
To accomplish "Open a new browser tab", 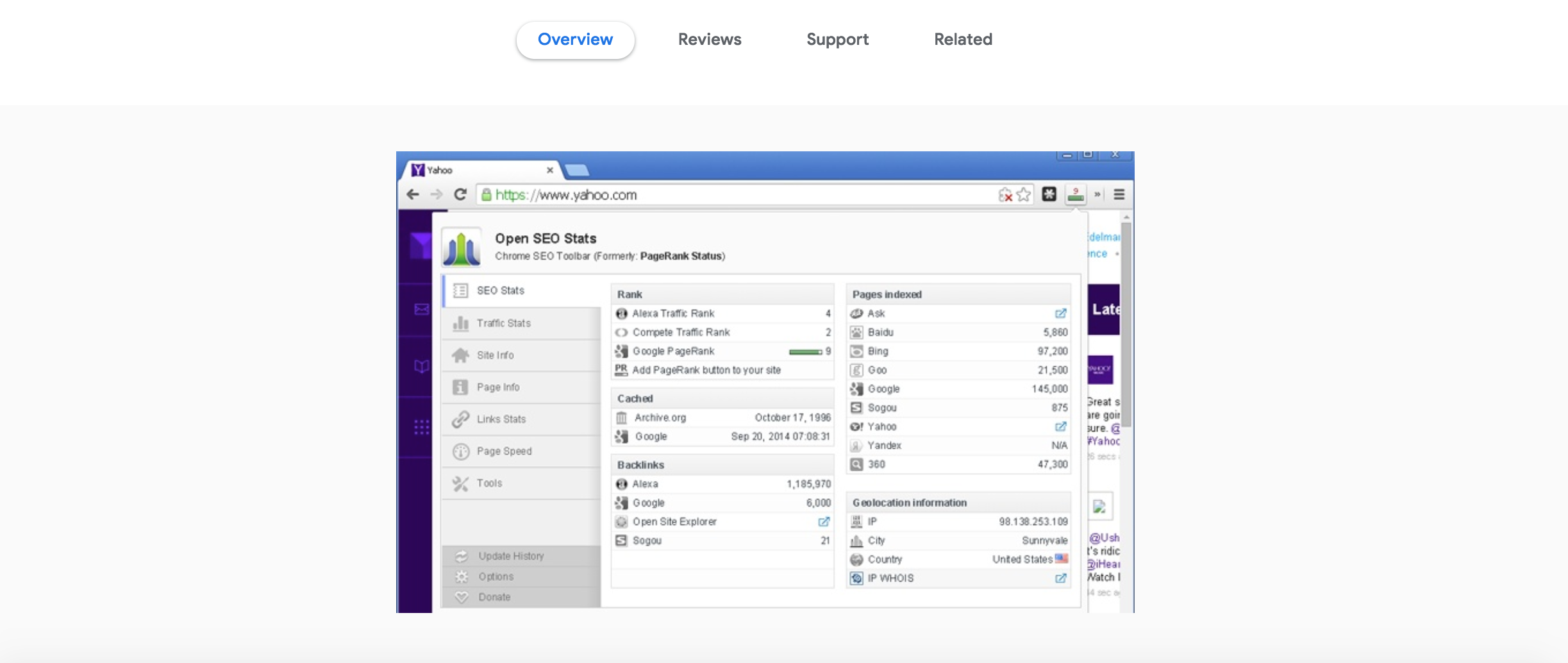I will coord(577,170).
